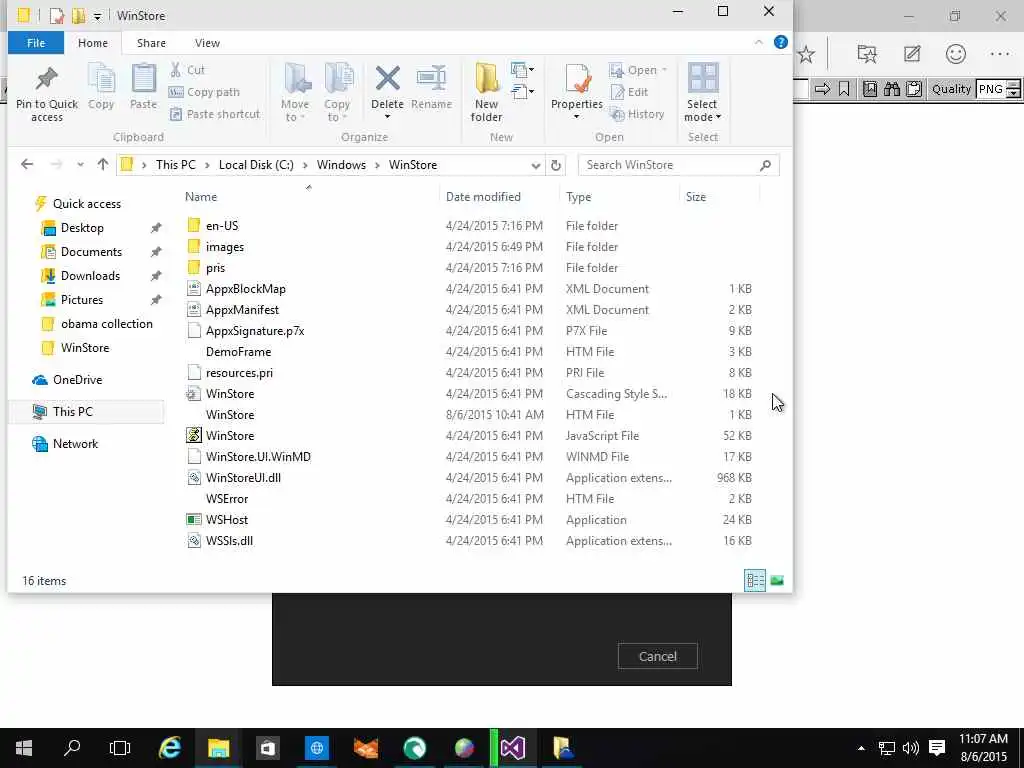This screenshot has width=1024, height=768.
Task: Click the Rename icon
Action: (x=431, y=79)
